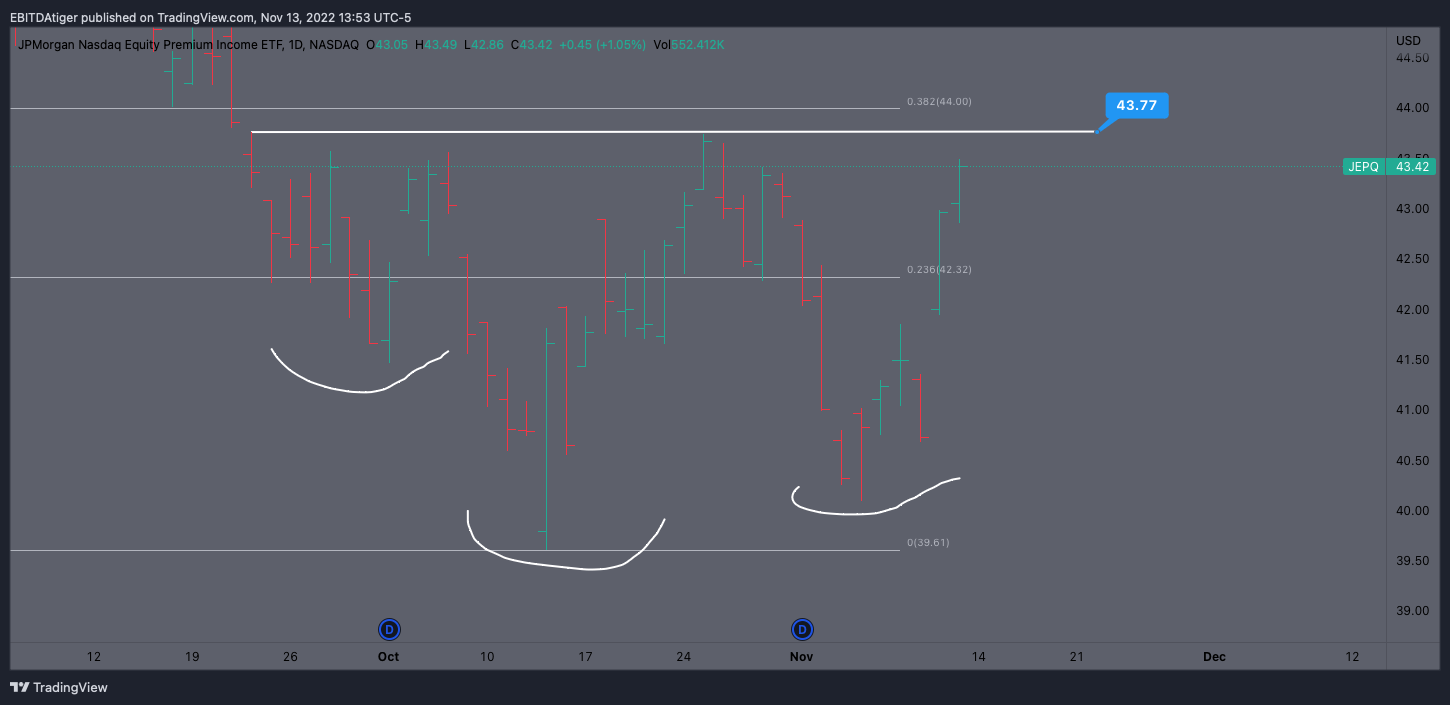Click the 0(39.61) Fibonacci level label
The width and height of the screenshot is (1450, 705).
[x=928, y=543]
